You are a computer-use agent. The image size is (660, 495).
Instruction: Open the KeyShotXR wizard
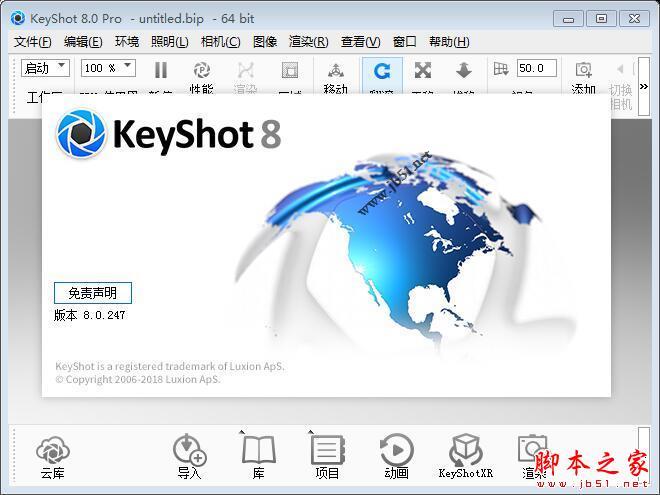click(x=466, y=457)
